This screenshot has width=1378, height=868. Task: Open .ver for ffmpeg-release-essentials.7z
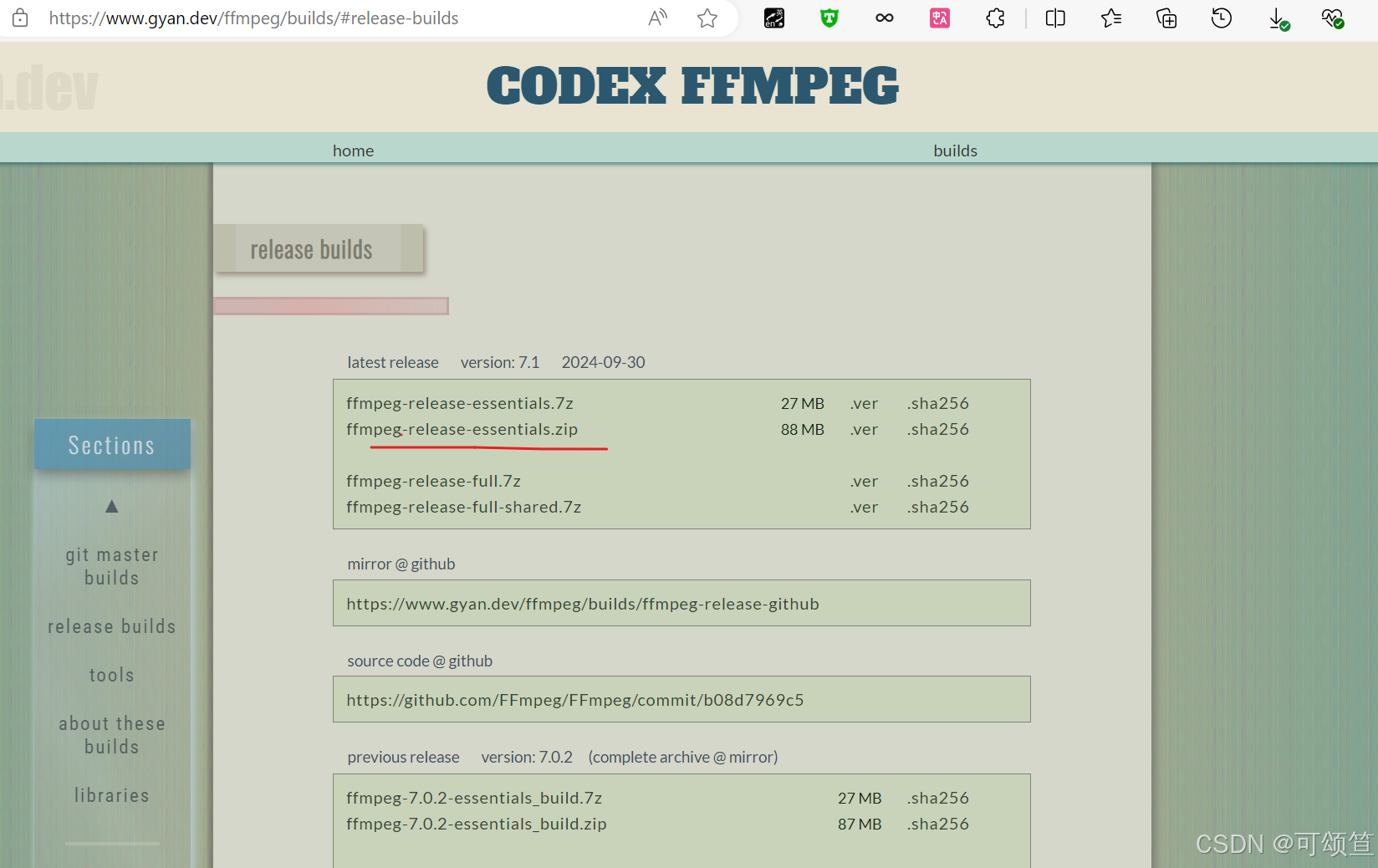(864, 403)
